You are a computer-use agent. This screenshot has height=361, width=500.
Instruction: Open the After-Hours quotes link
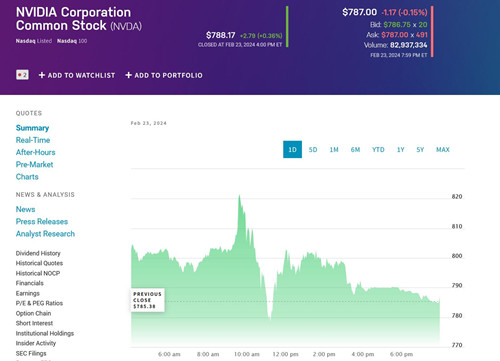(35, 152)
